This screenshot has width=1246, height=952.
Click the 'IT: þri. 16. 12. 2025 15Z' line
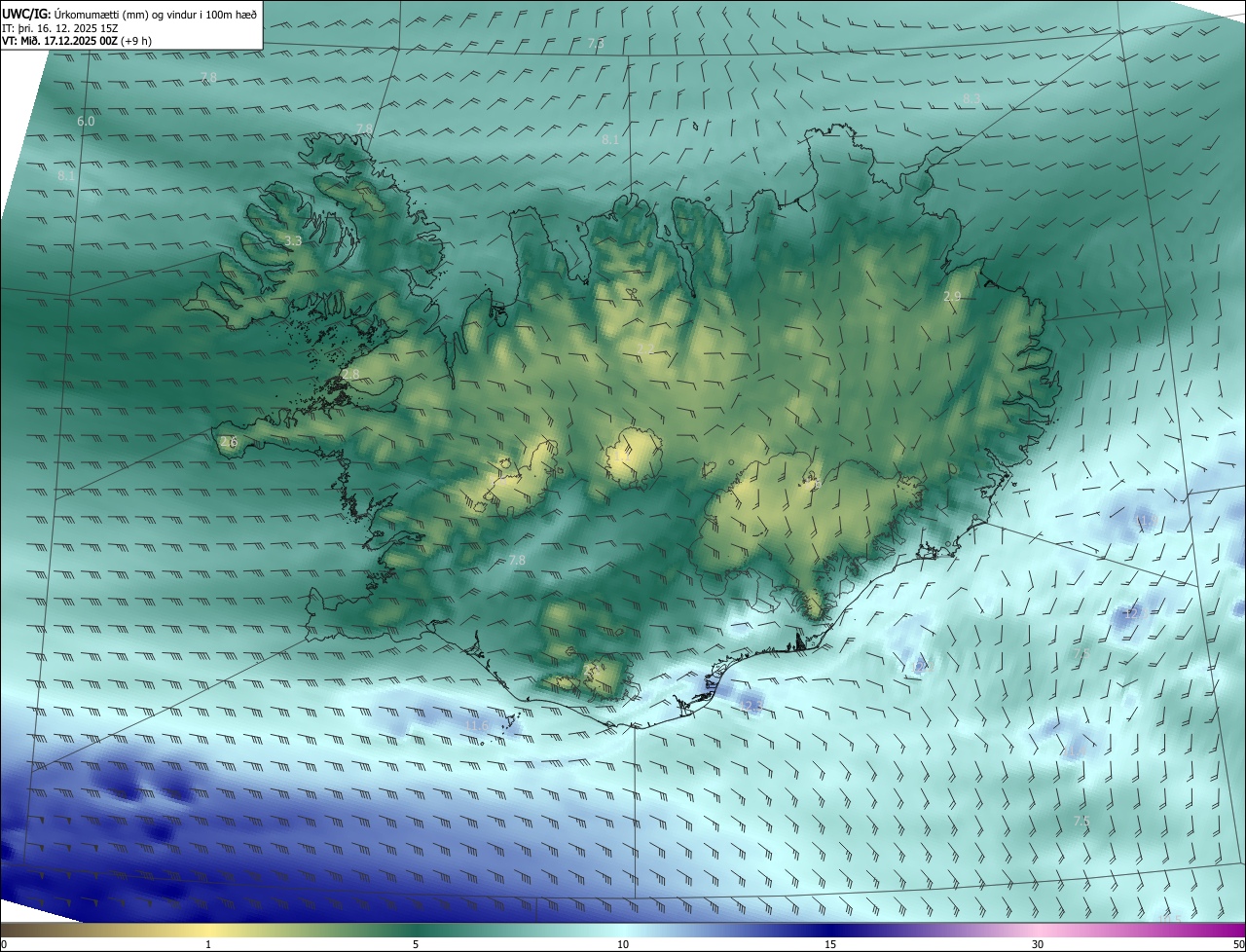coord(58,28)
